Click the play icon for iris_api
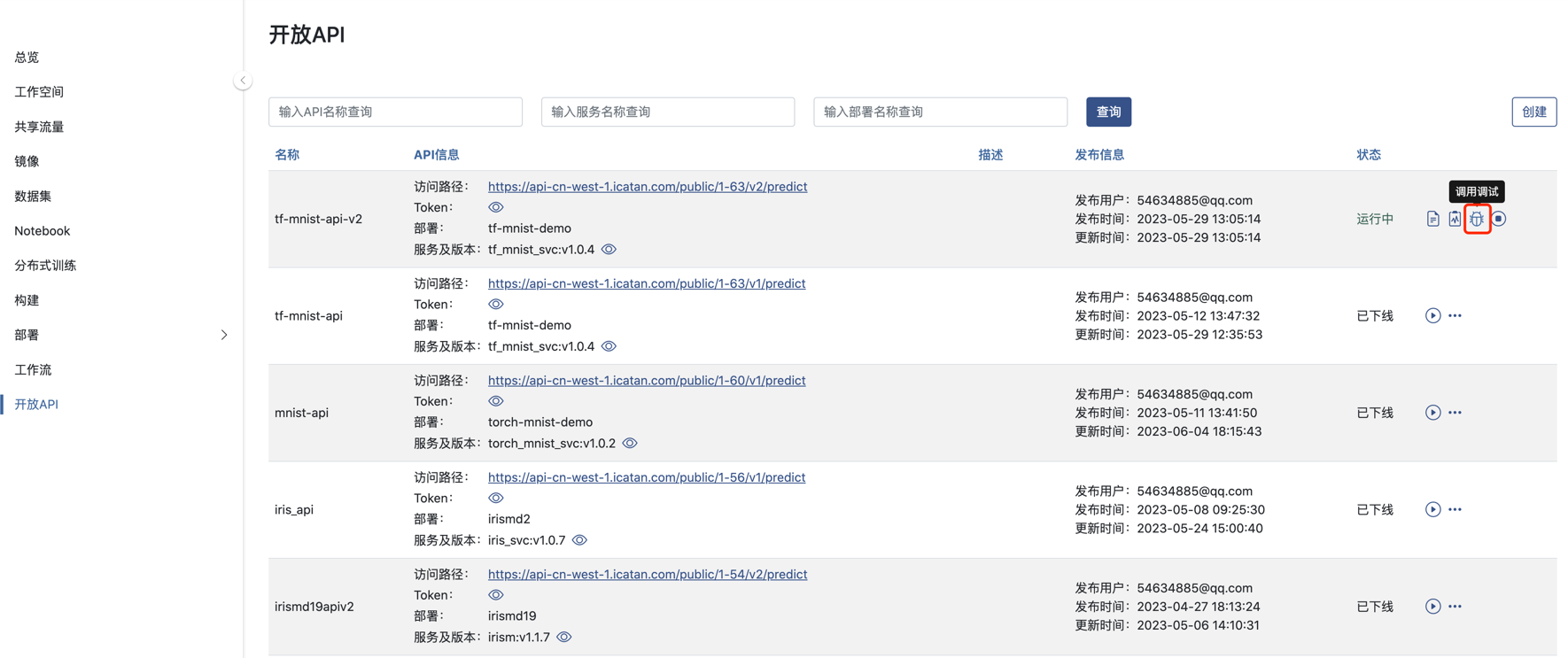Image resolution: width=1568 pixels, height=658 pixels. (x=1432, y=510)
